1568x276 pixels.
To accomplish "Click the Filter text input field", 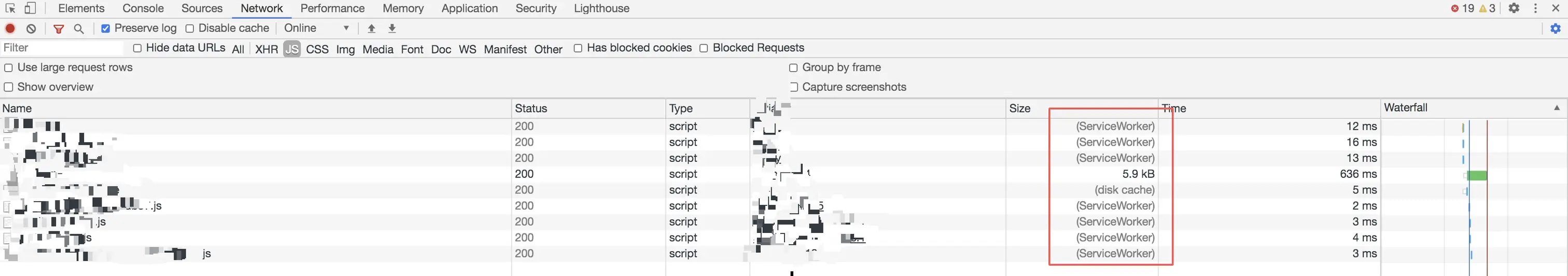I will coord(61,48).
